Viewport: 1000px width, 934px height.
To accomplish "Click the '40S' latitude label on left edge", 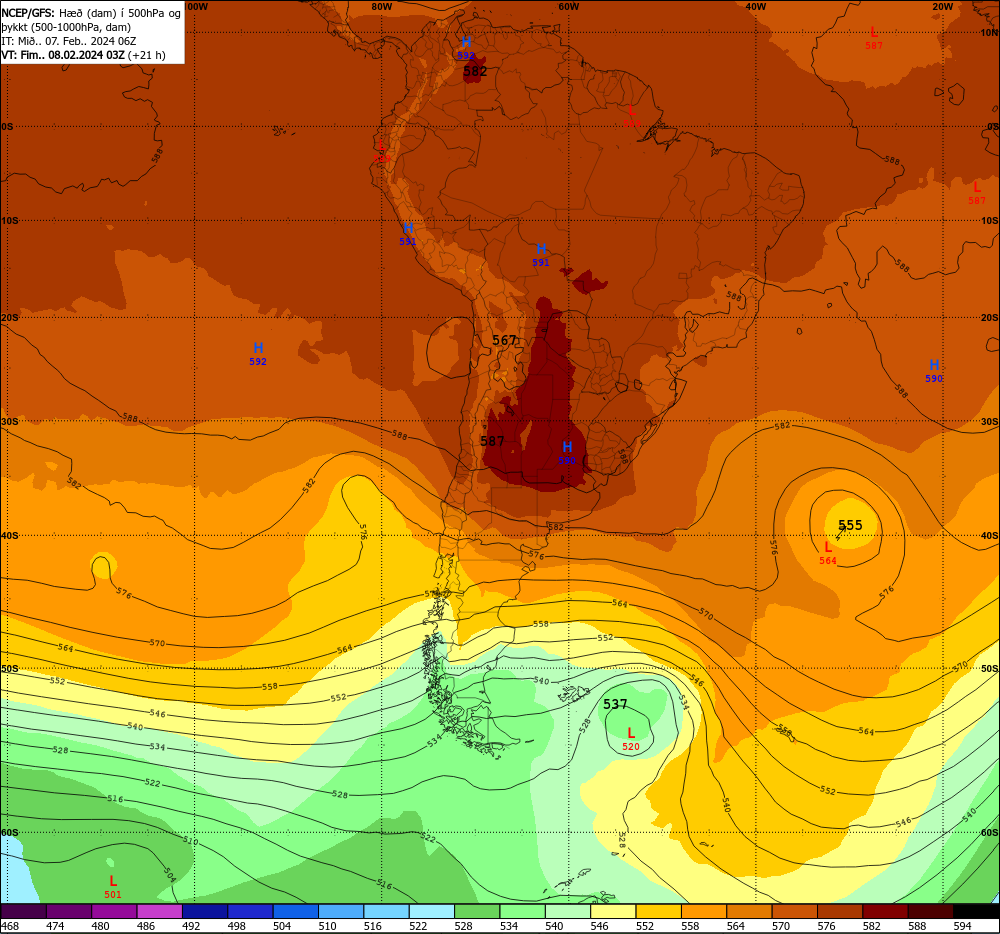I will tap(10, 536).
